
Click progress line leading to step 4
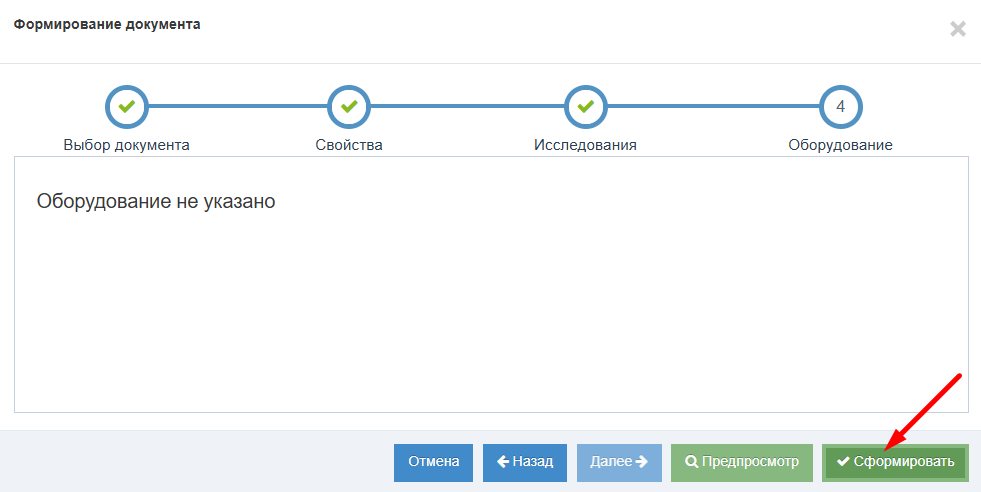[713, 106]
